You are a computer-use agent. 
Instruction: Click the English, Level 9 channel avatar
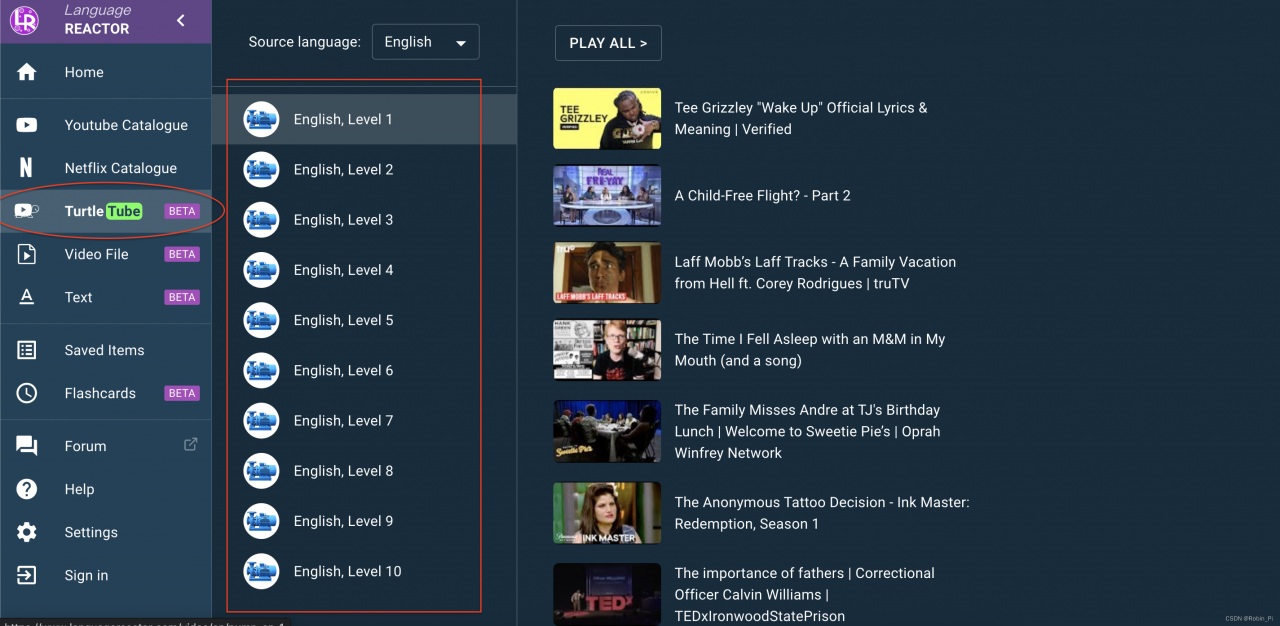[261, 521]
